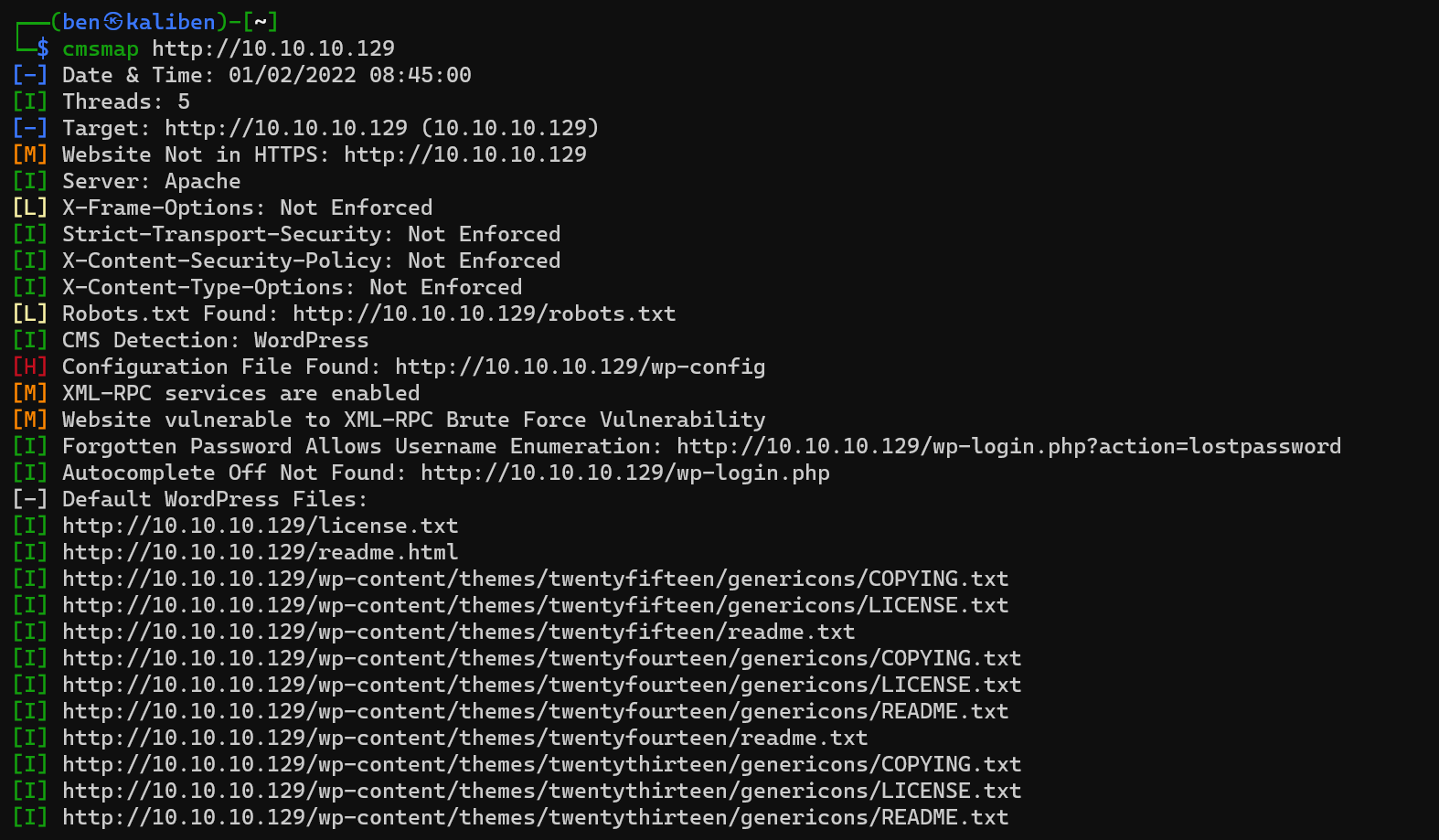The image size is (1439, 840).
Task: Open the license.txt link
Action: tap(260, 526)
